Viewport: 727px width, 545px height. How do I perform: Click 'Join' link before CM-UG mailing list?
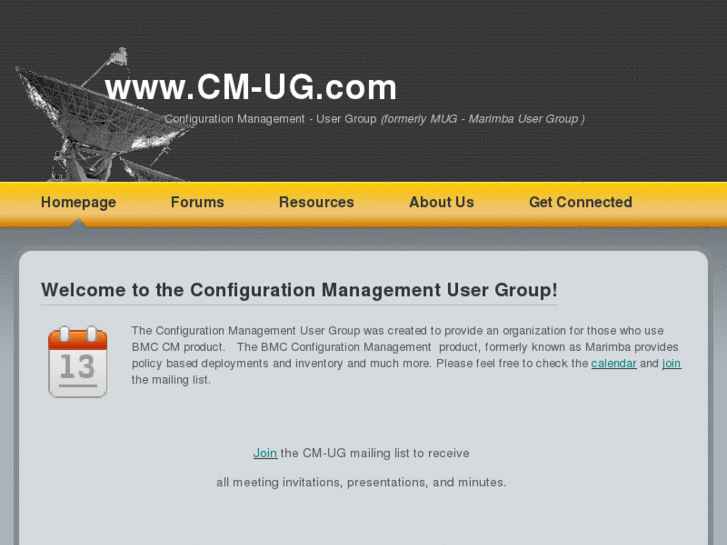265,453
